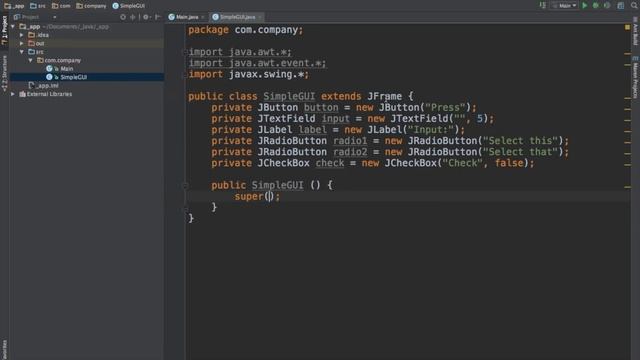Screen dimensions: 640x360
Task: Click the 'input' JTextField field name
Action: pos(336,119)
